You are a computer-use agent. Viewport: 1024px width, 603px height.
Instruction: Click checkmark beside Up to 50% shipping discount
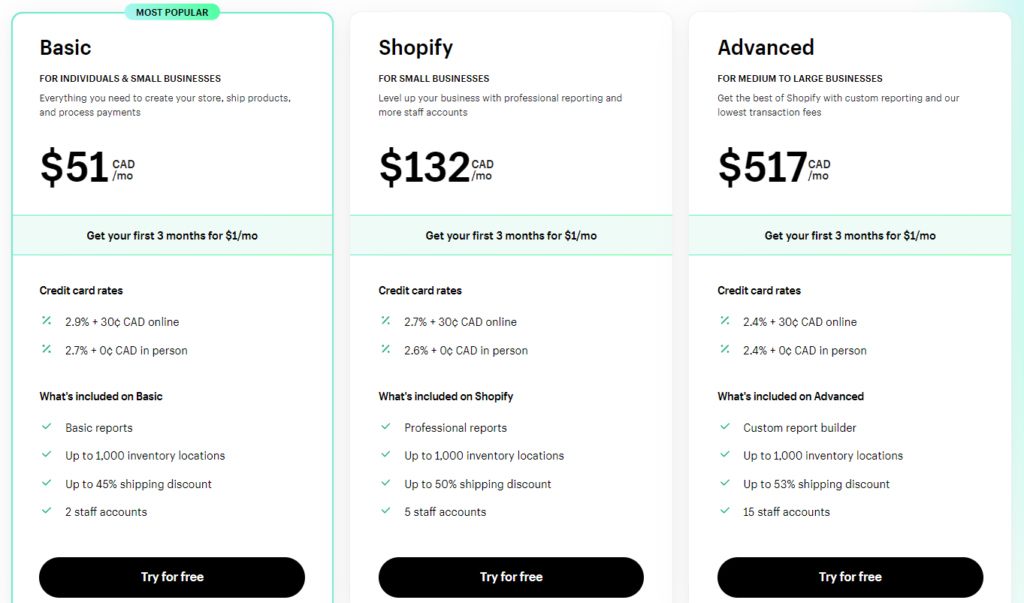point(385,483)
